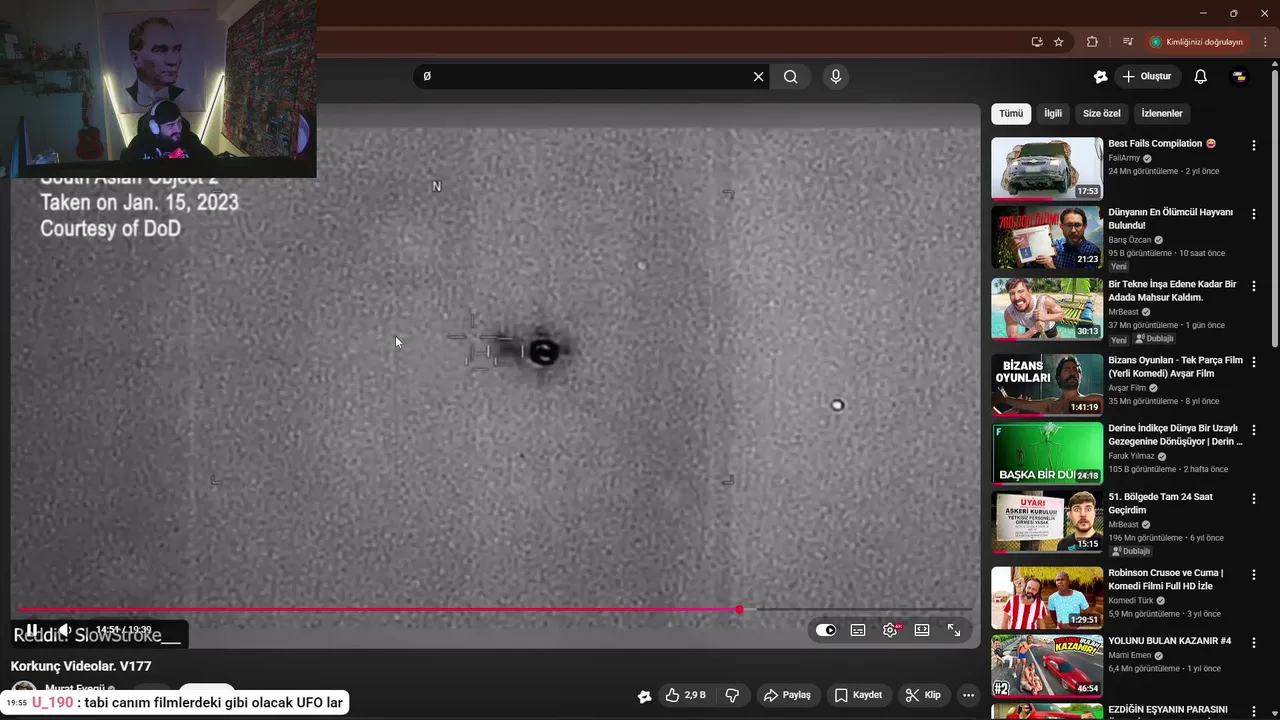Open options for Derine İndikçe Dünya video
Screen dimensions: 1280x720
point(1254,431)
